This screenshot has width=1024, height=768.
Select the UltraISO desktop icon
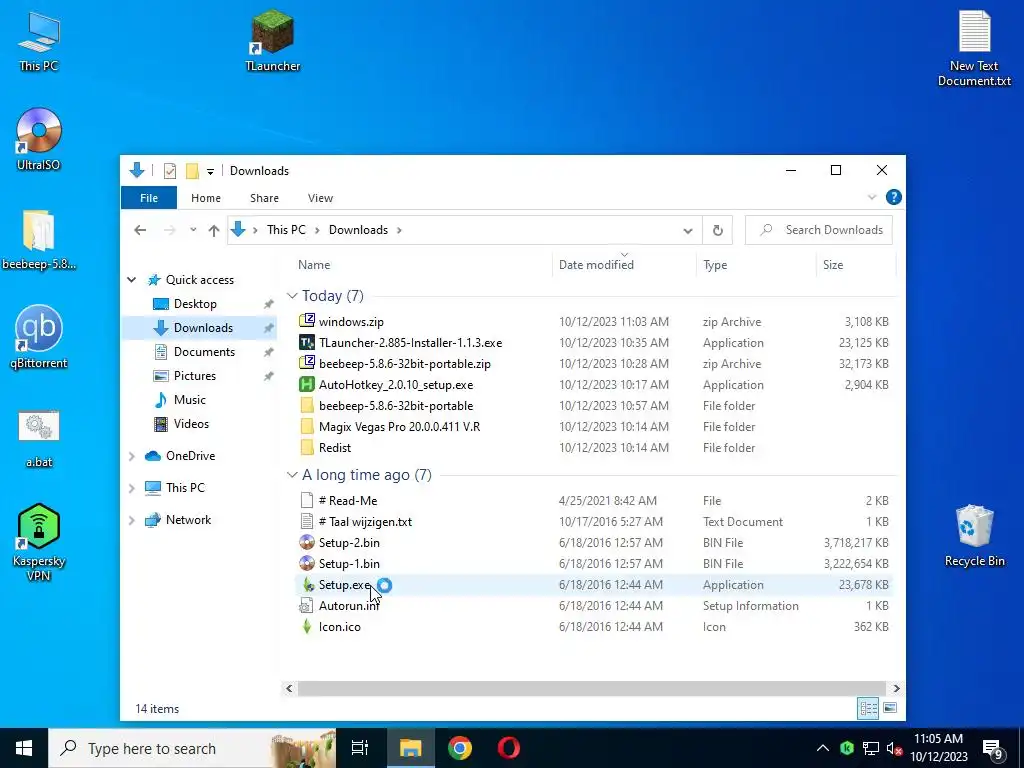[x=39, y=139]
